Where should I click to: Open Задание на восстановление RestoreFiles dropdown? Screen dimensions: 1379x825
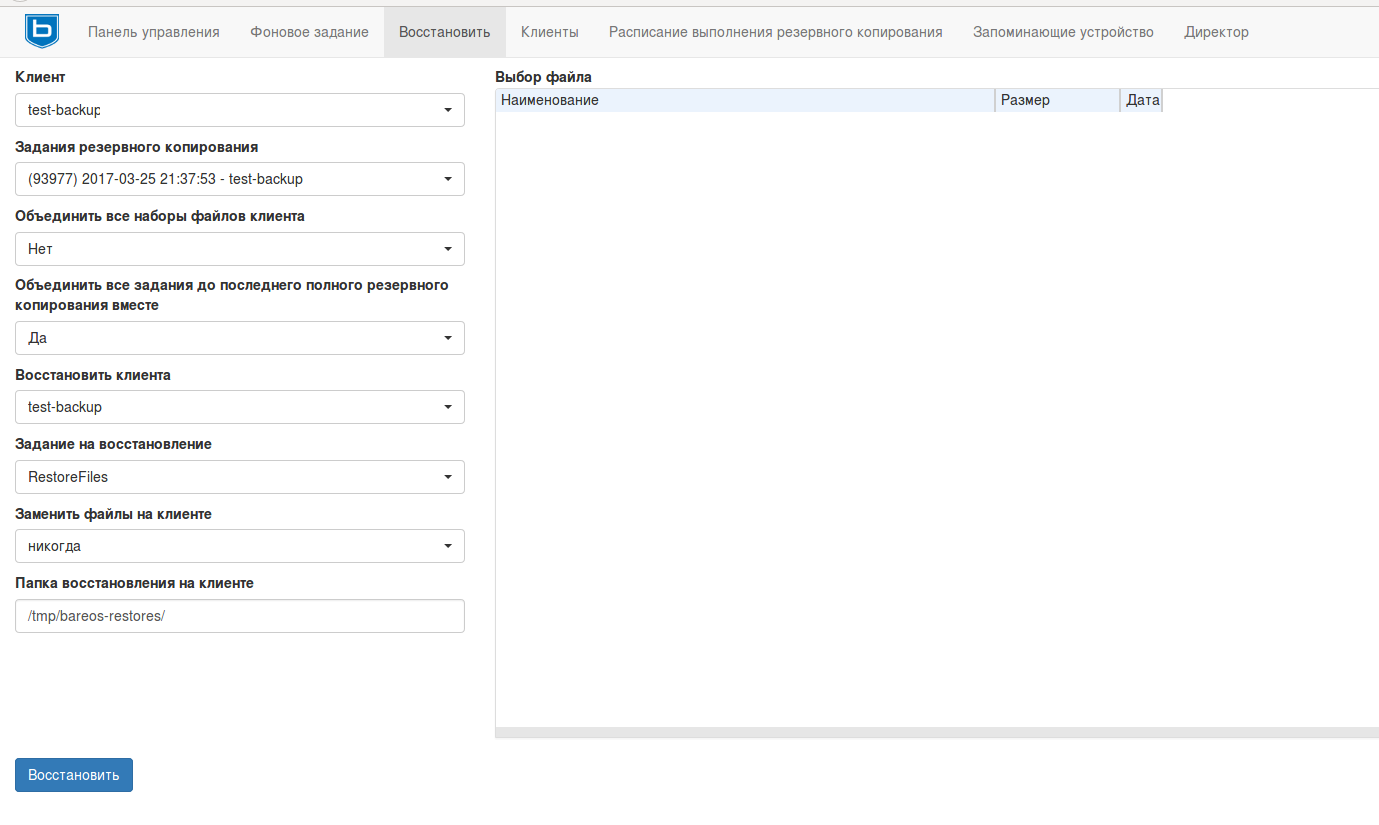240,477
